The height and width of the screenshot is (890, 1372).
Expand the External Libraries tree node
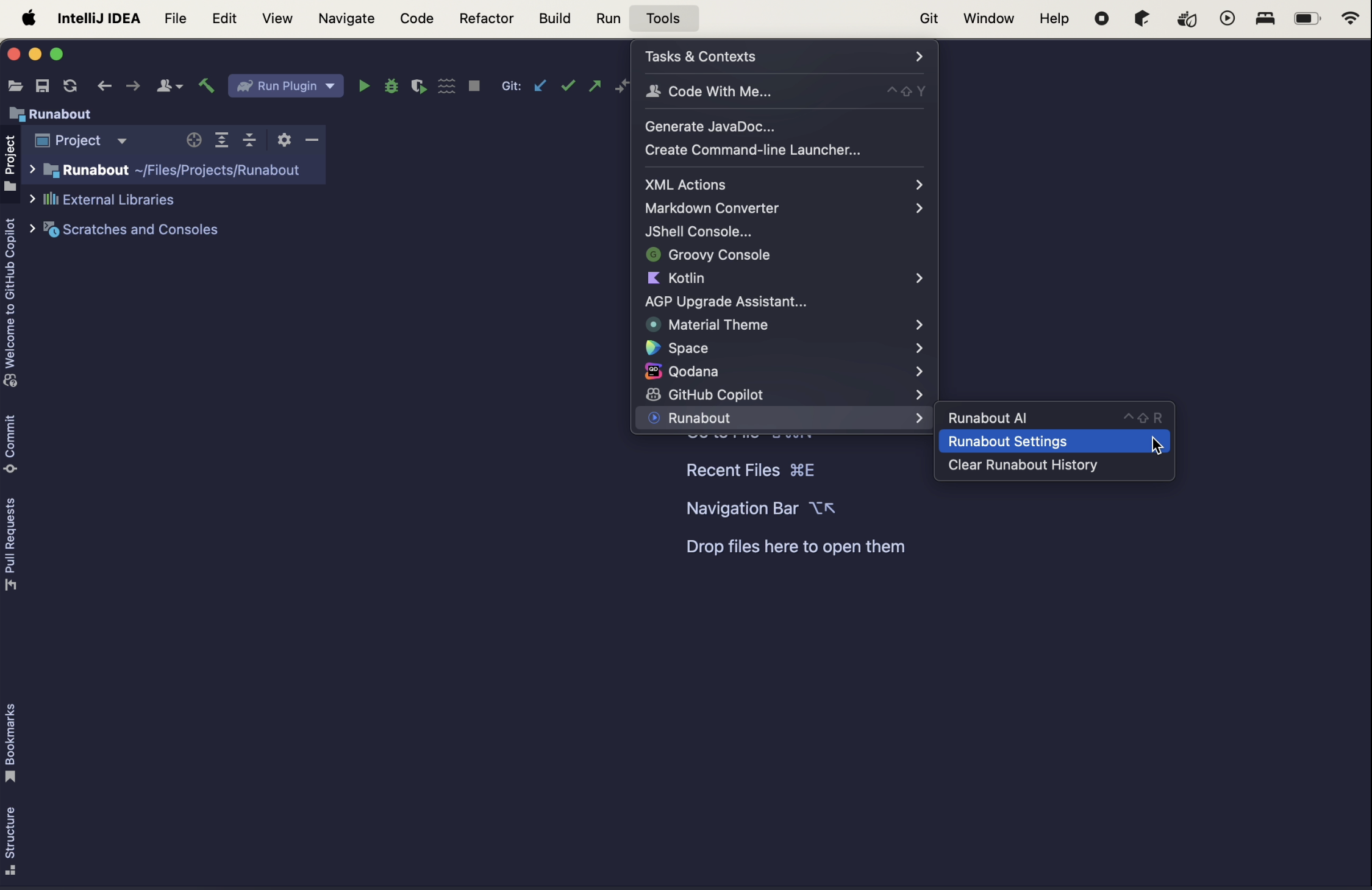(x=32, y=199)
